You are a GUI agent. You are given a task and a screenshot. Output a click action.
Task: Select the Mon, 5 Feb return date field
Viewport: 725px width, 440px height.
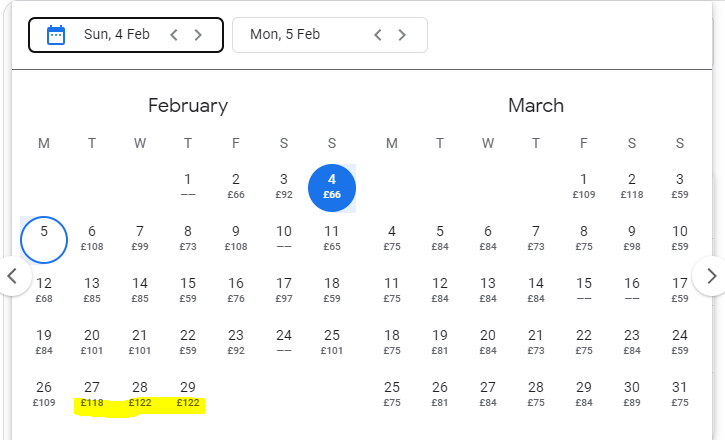tap(330, 35)
